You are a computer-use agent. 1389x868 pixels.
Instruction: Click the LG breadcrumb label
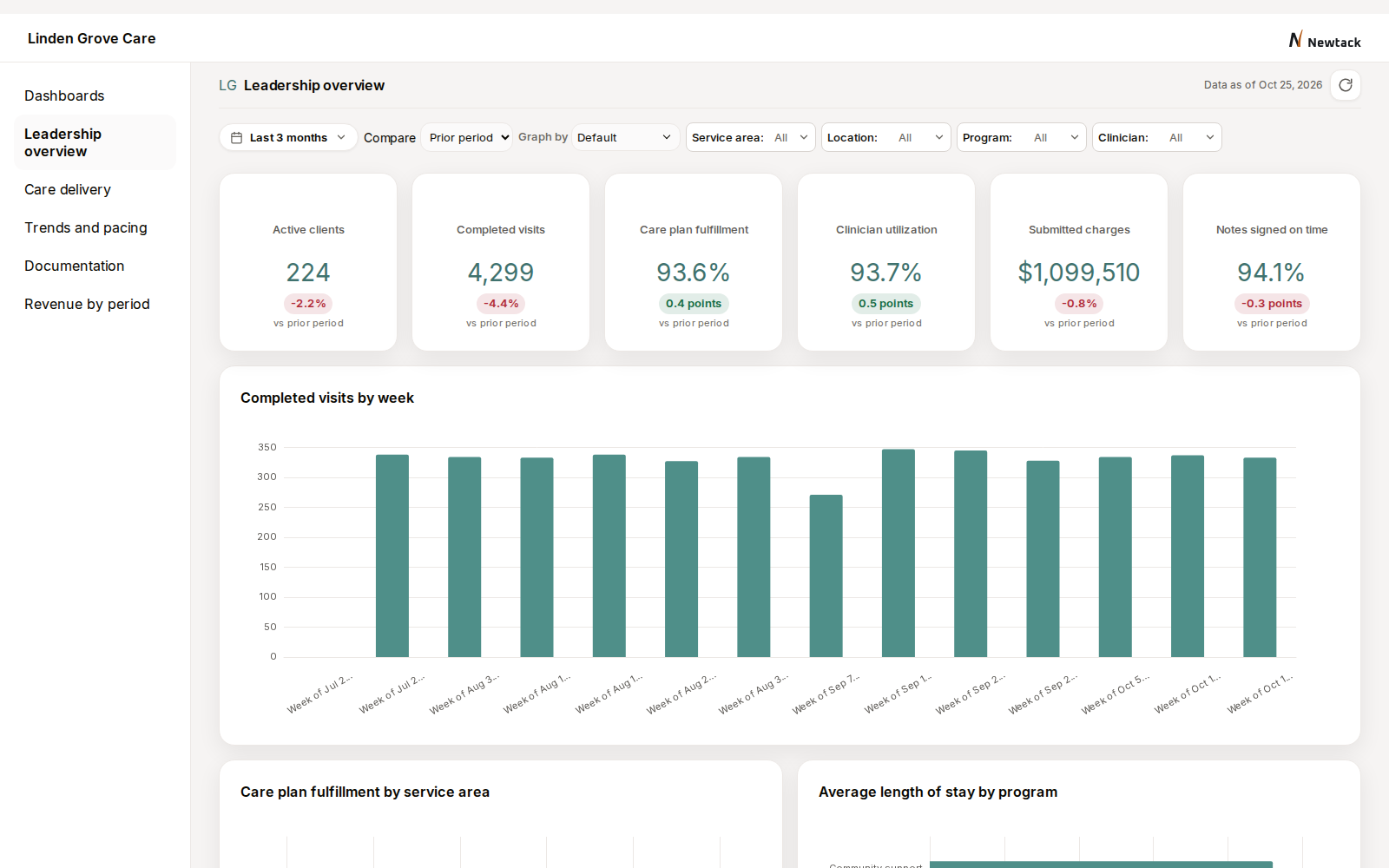click(x=227, y=85)
